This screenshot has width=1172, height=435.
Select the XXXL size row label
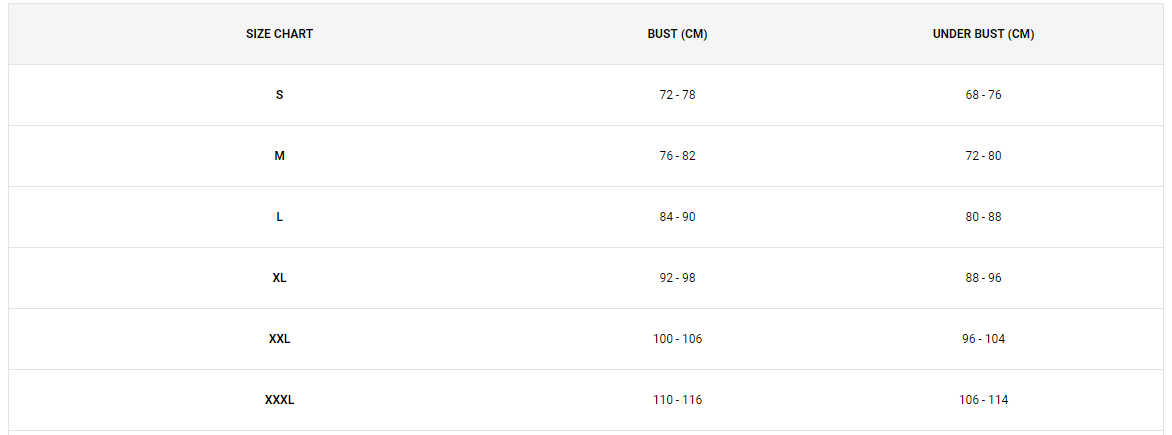[280, 400]
